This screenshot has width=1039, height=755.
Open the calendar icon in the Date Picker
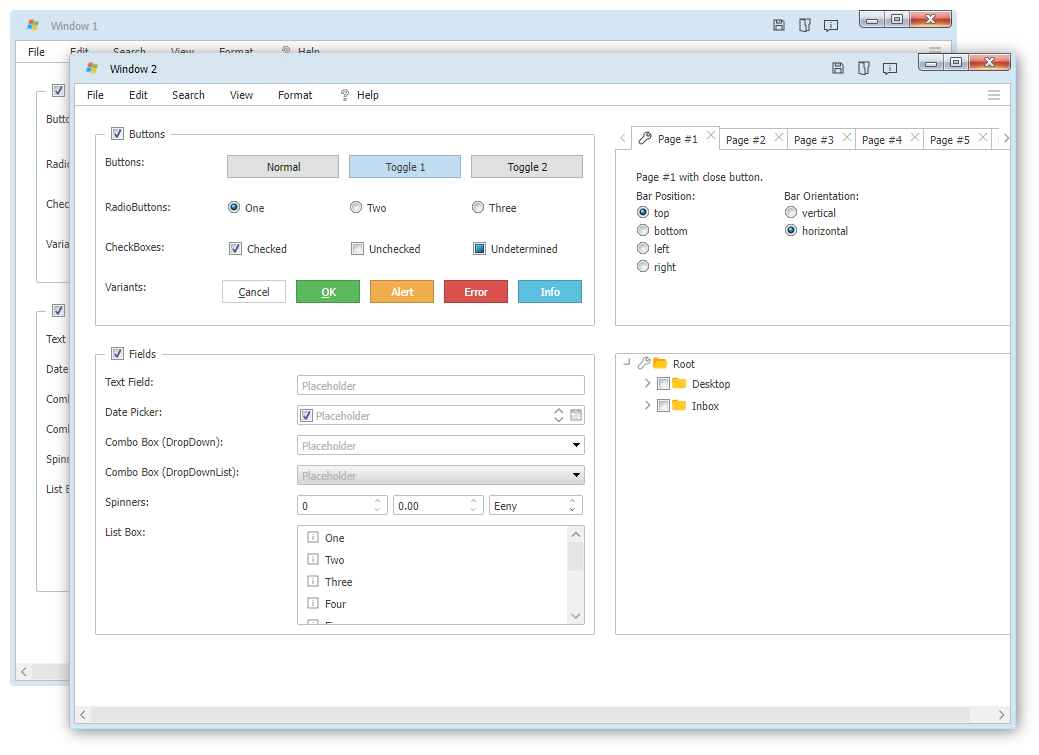coord(576,415)
